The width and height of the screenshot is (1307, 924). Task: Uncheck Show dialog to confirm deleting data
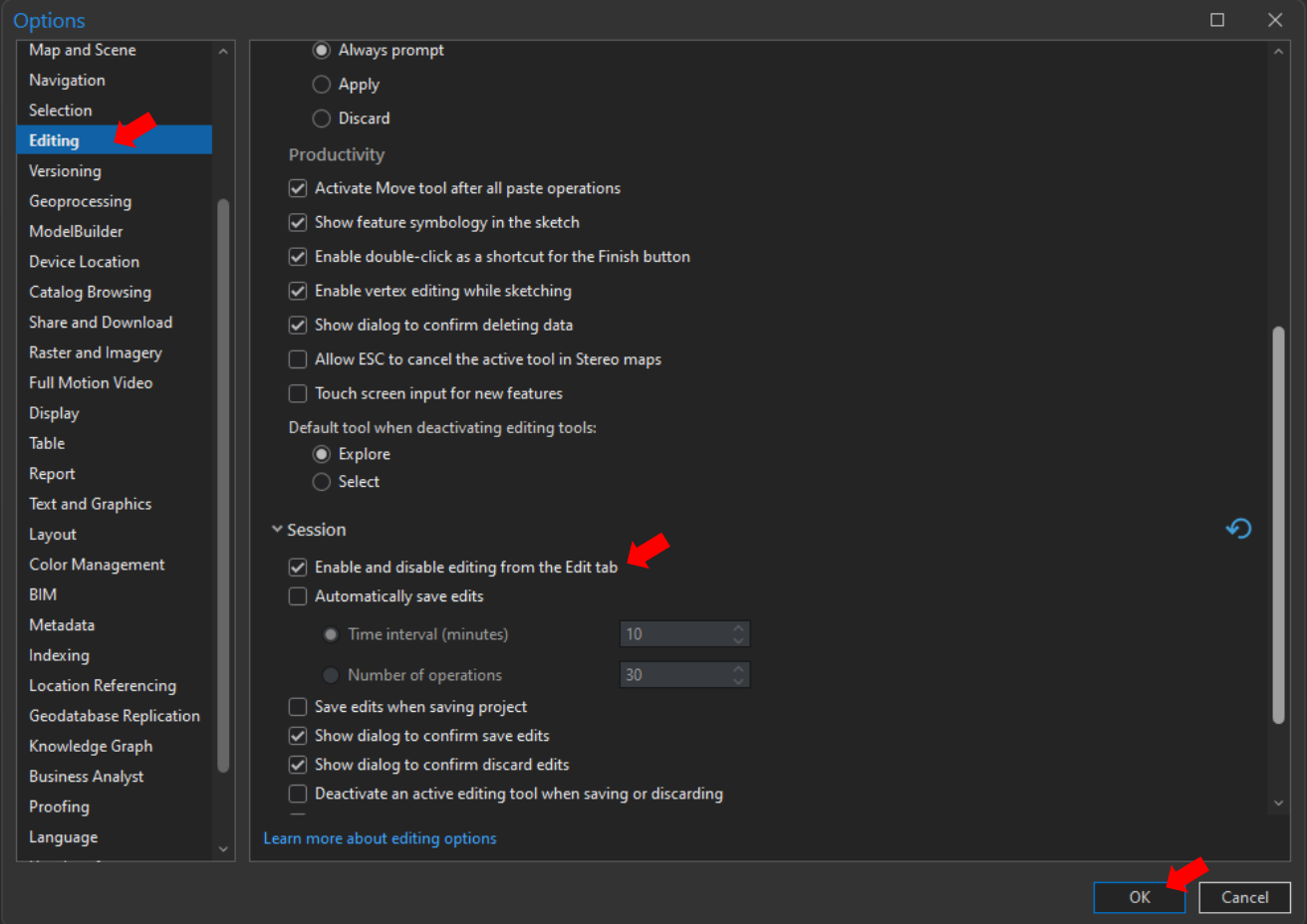pos(298,326)
